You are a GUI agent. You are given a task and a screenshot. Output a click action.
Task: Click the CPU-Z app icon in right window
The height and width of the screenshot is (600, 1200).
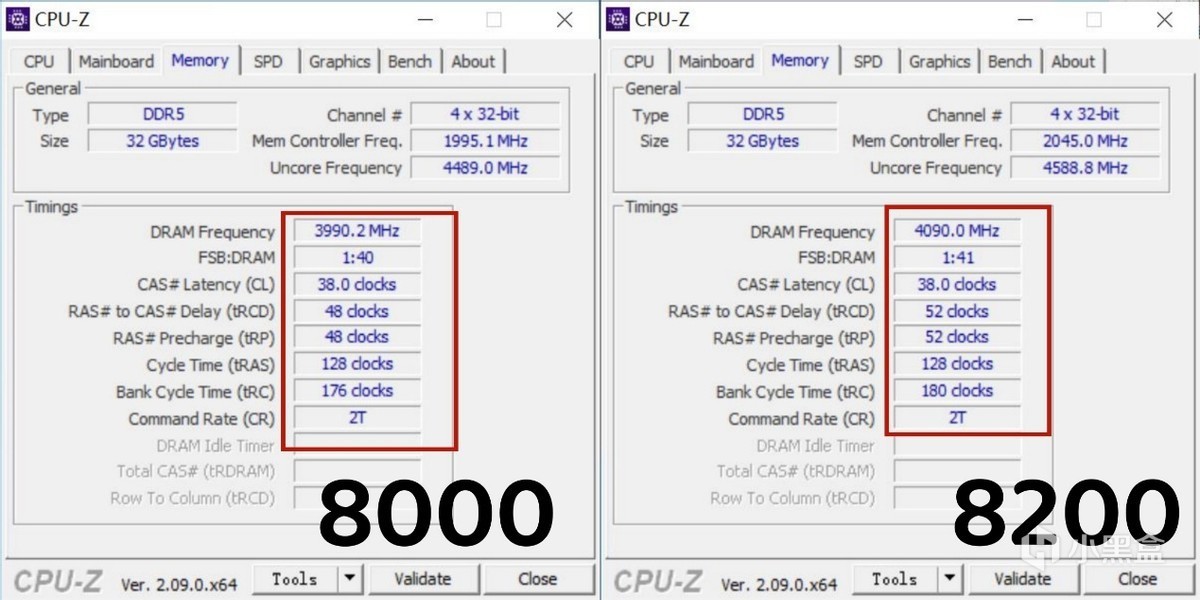[619, 18]
